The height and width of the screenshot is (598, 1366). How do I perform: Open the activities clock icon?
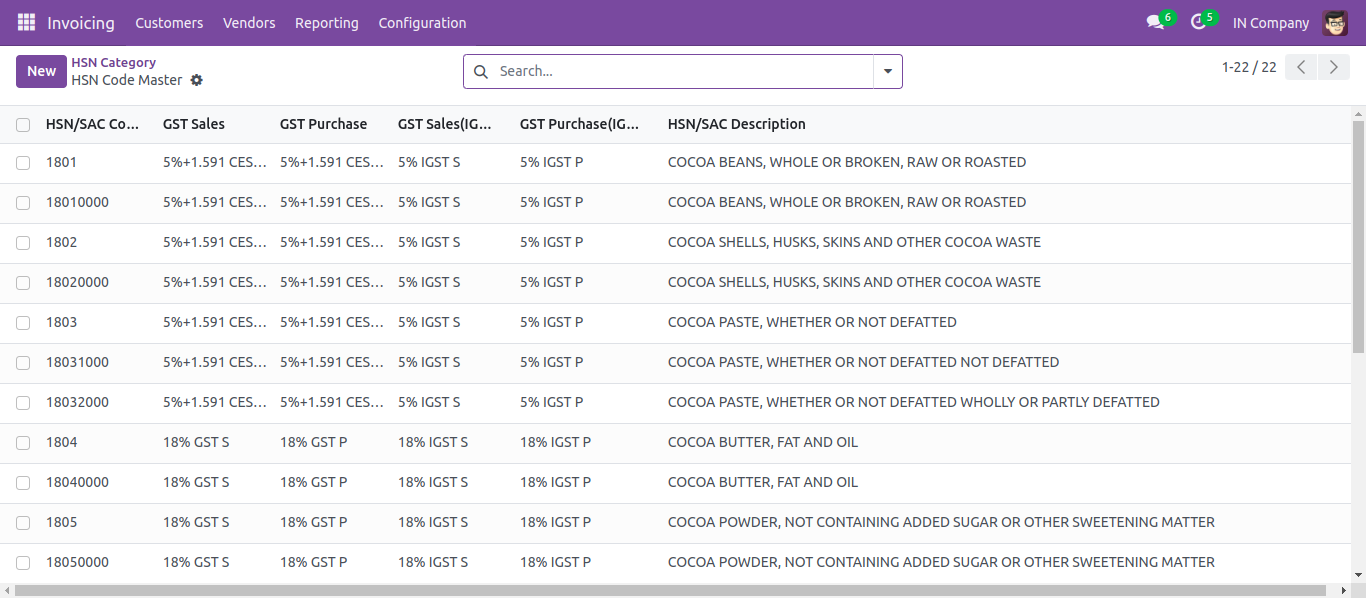coord(1198,22)
